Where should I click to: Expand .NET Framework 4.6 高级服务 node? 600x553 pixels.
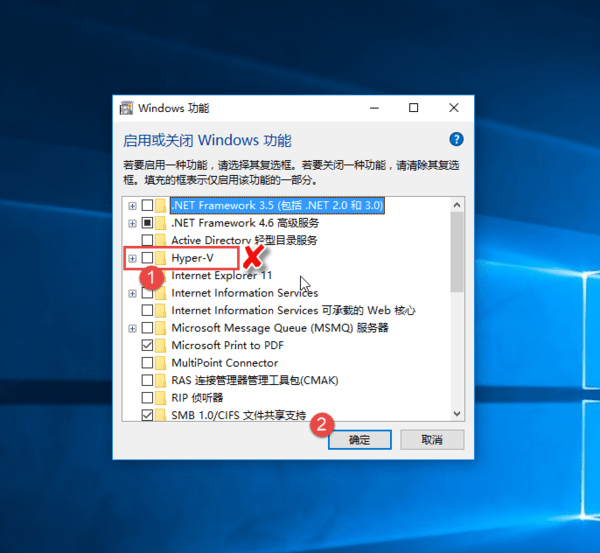132,223
